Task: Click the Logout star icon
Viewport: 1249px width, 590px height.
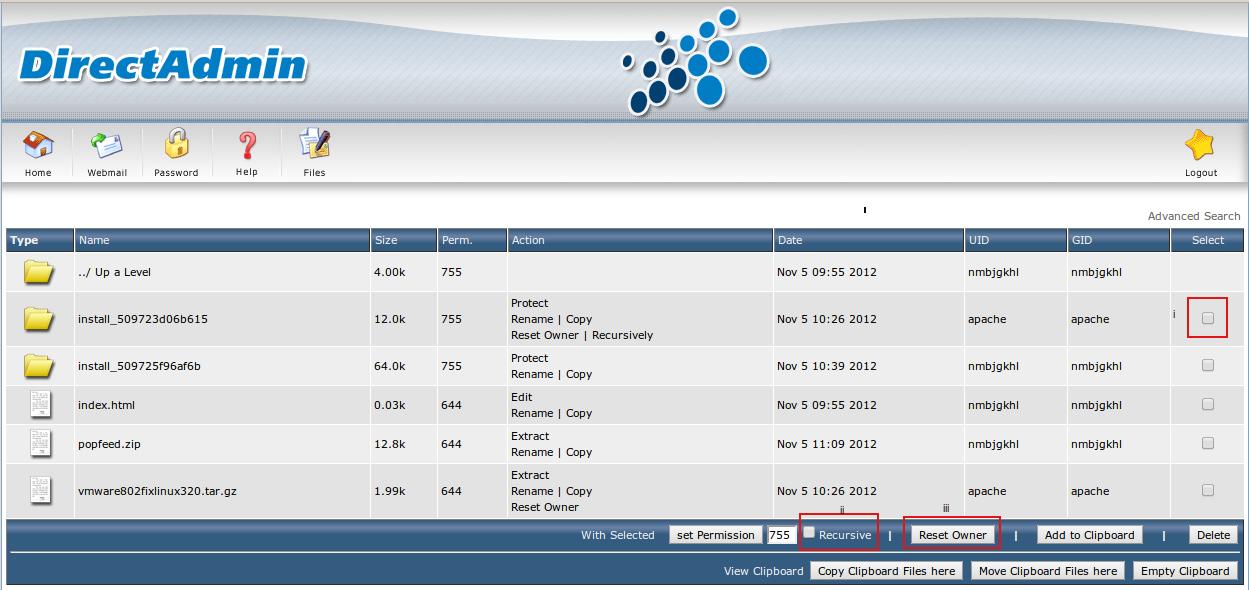Action: pyautogui.click(x=1201, y=146)
